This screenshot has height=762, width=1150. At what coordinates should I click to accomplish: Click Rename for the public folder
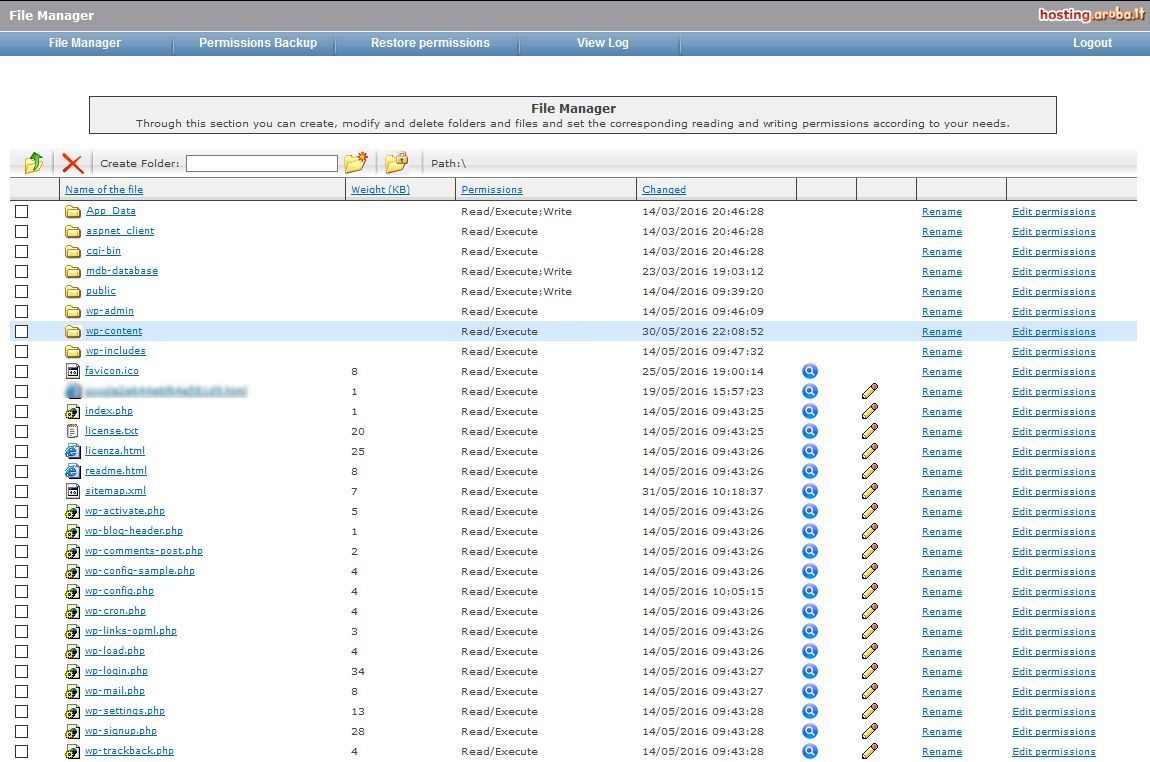click(x=942, y=291)
